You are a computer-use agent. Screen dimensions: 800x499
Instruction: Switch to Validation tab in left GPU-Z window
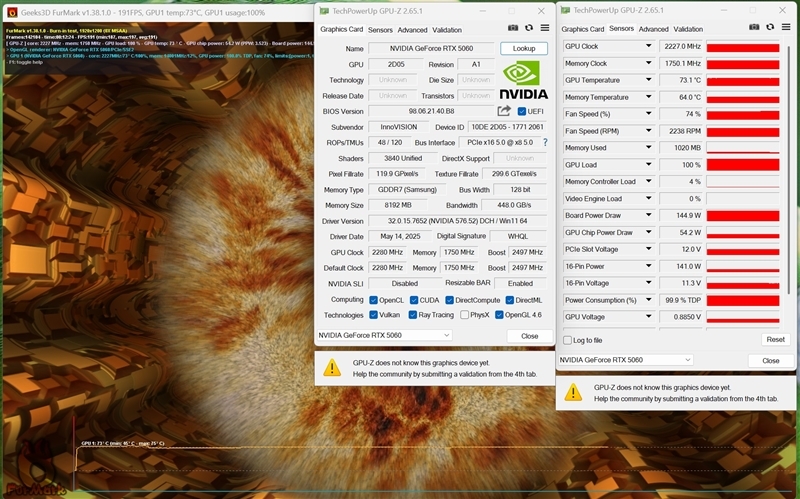coord(447,30)
